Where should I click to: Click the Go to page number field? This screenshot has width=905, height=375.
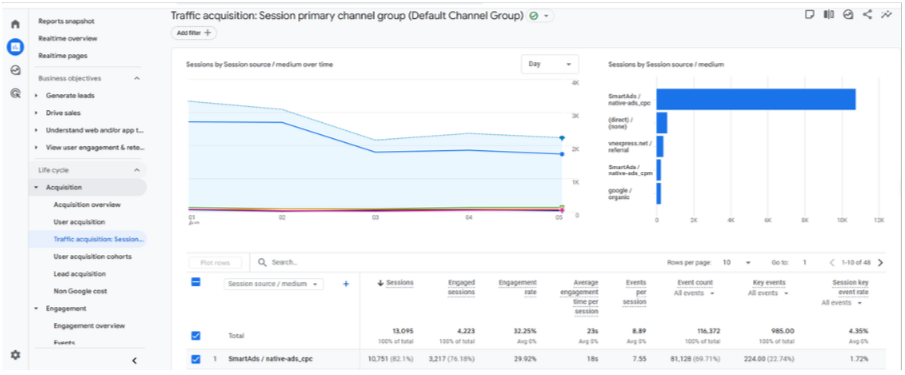pos(805,262)
